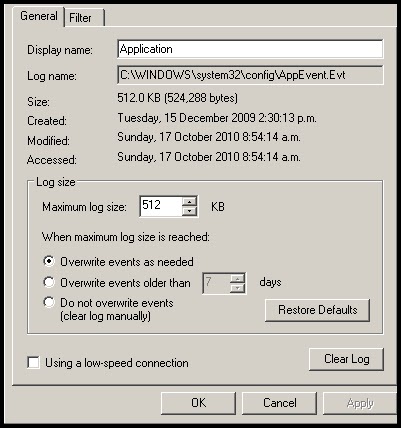Screen dimensions: 401x428
Task: Enable Using a low-speed connection checkbox
Action: pyautogui.click(x=33, y=363)
